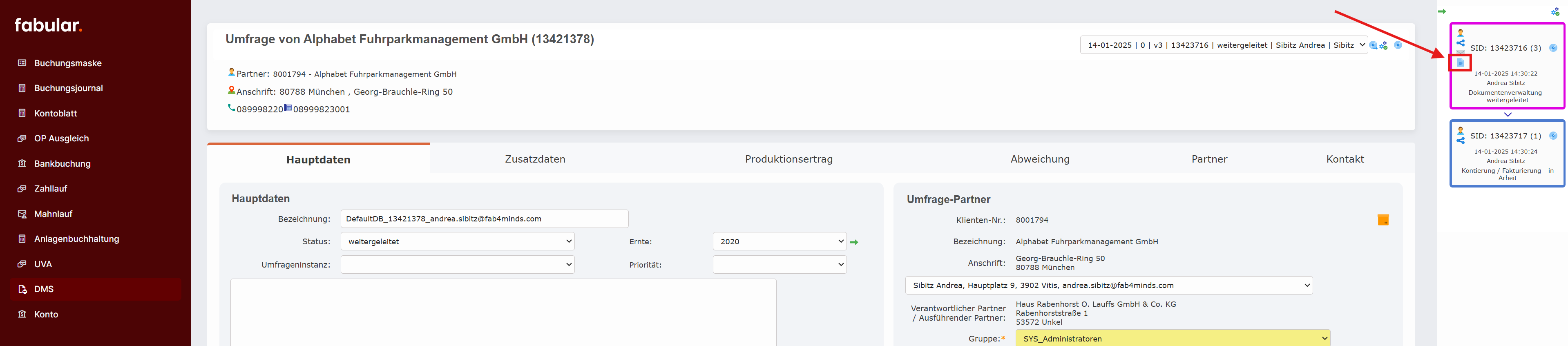Viewport: 1568px width, 346px height.
Task: Click the share icon in SID 13423717 card
Action: tap(1460, 141)
